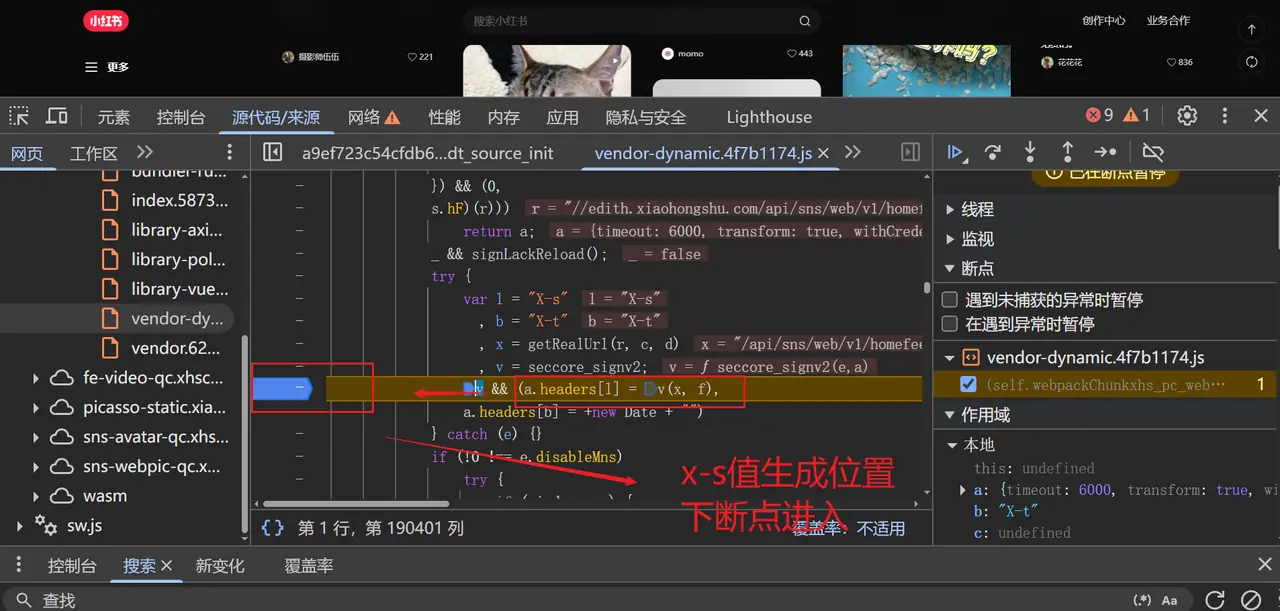Click the step out of current function icon
The width and height of the screenshot is (1280, 611).
pyautogui.click(x=1067, y=152)
